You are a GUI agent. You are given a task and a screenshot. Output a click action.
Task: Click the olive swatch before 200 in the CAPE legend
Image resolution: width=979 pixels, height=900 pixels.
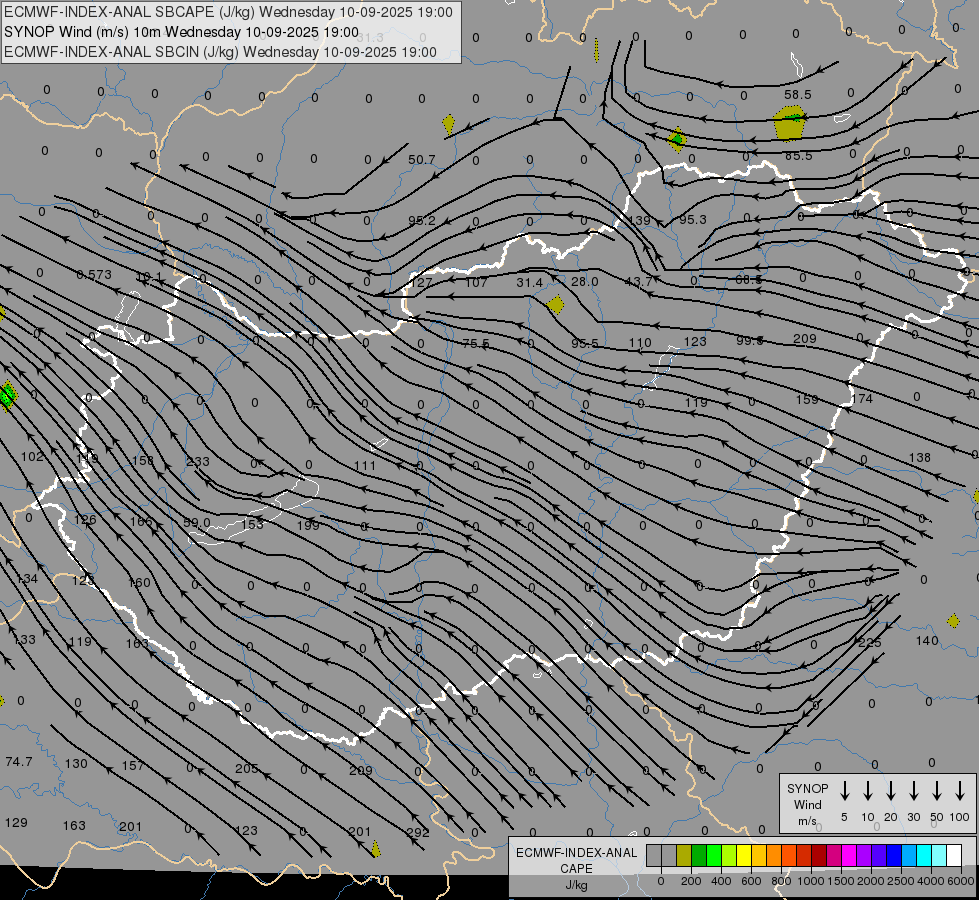coord(684,856)
